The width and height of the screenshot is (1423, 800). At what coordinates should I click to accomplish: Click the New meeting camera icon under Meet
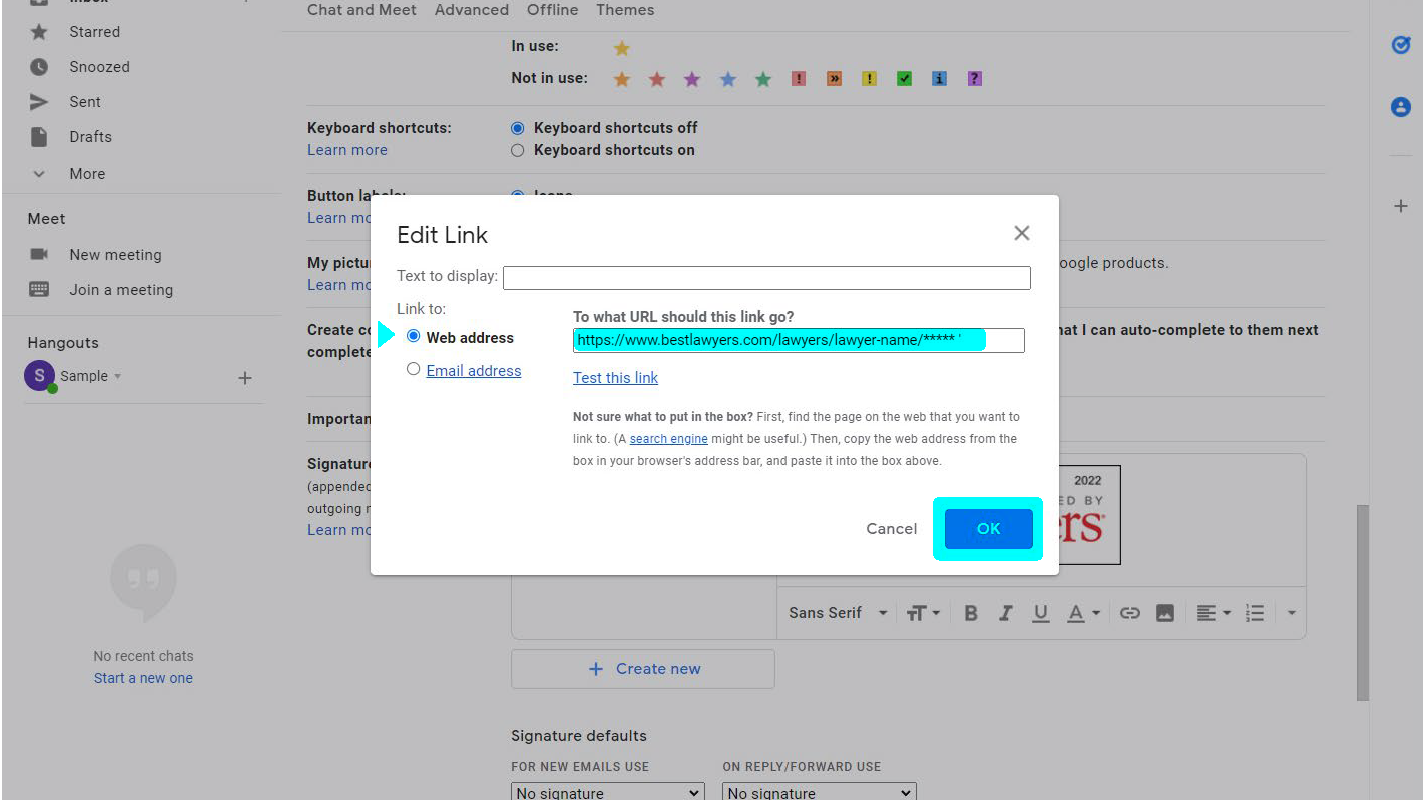coord(39,254)
